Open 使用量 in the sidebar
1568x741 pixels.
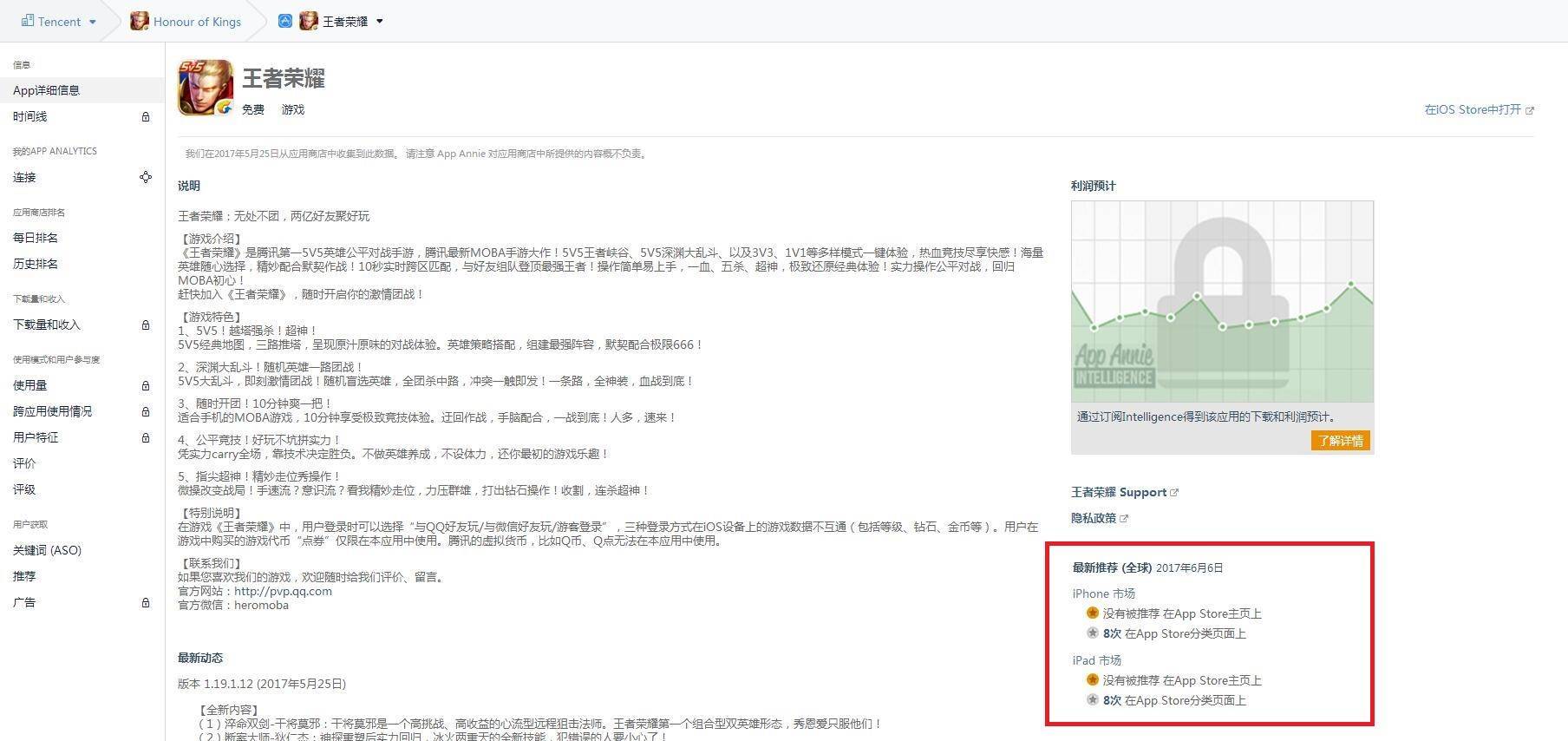(x=30, y=385)
